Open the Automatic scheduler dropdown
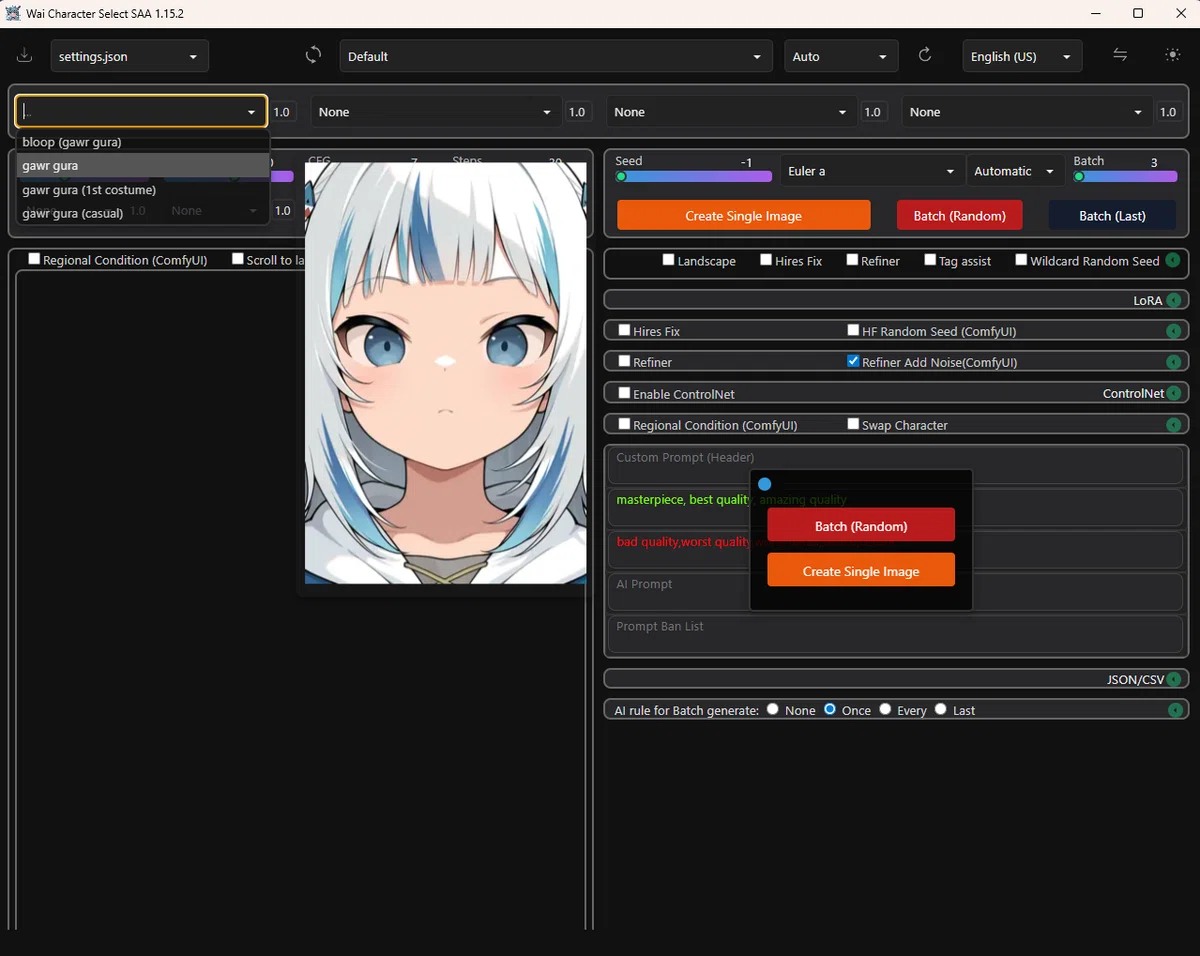Screen dimensions: 1200x956 (x=1015, y=172)
